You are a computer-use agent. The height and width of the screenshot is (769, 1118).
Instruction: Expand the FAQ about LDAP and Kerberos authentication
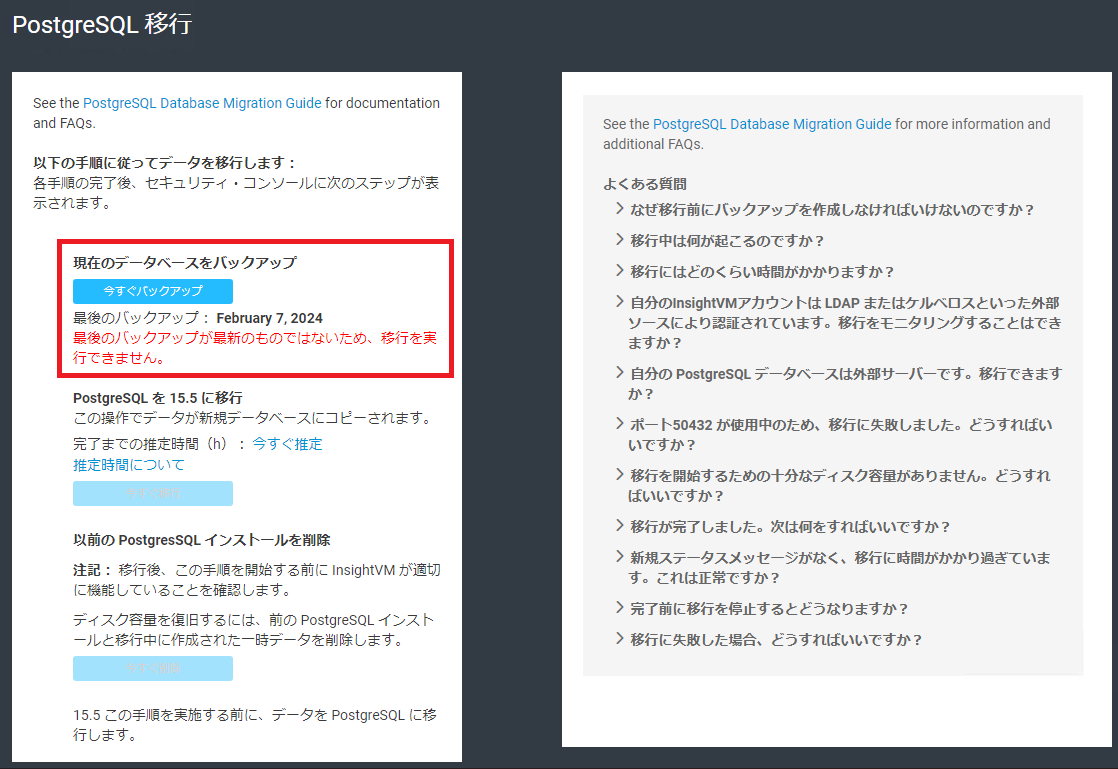[x=838, y=323]
